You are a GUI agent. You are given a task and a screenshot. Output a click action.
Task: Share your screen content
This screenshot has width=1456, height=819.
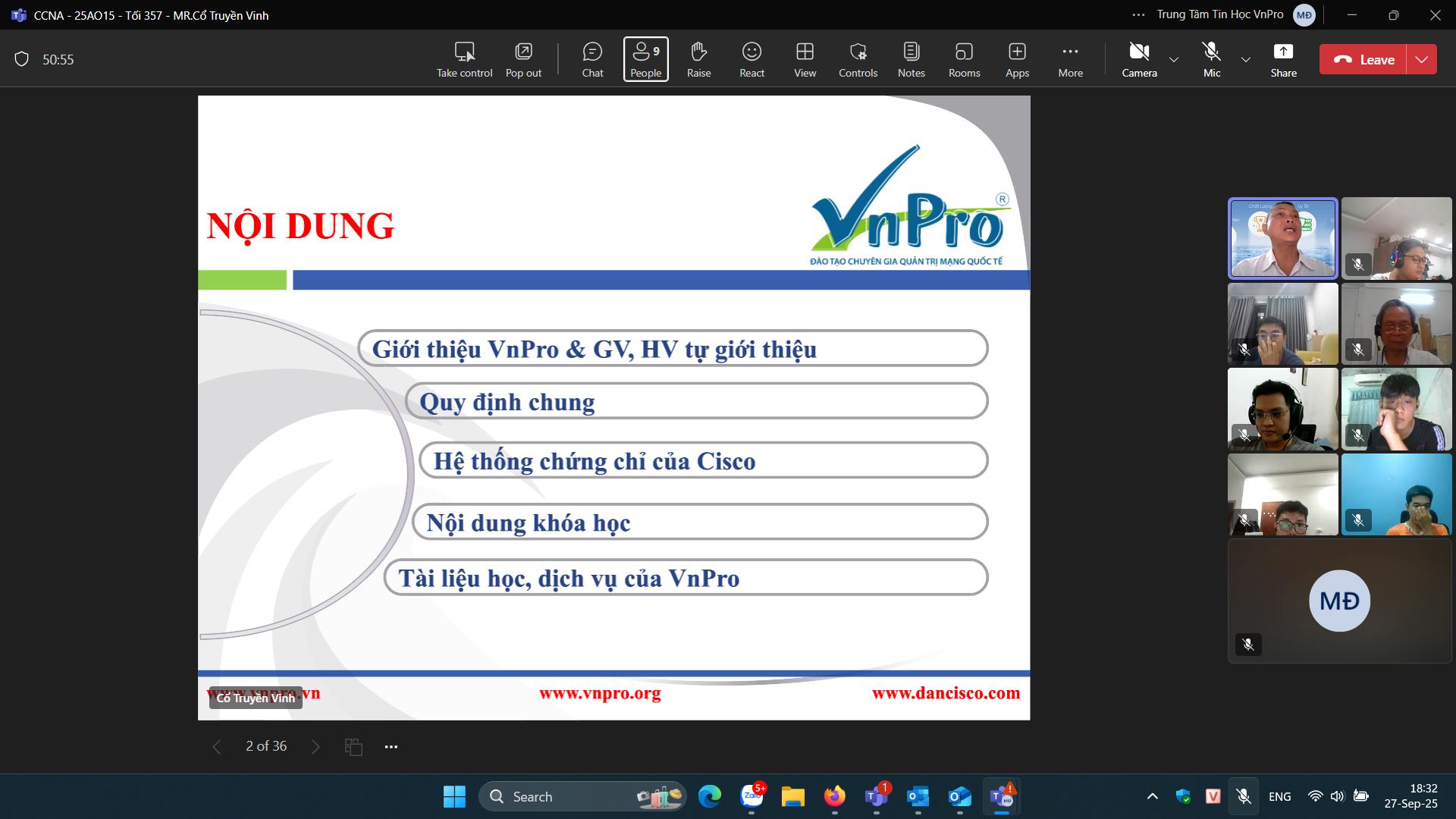point(1283,59)
